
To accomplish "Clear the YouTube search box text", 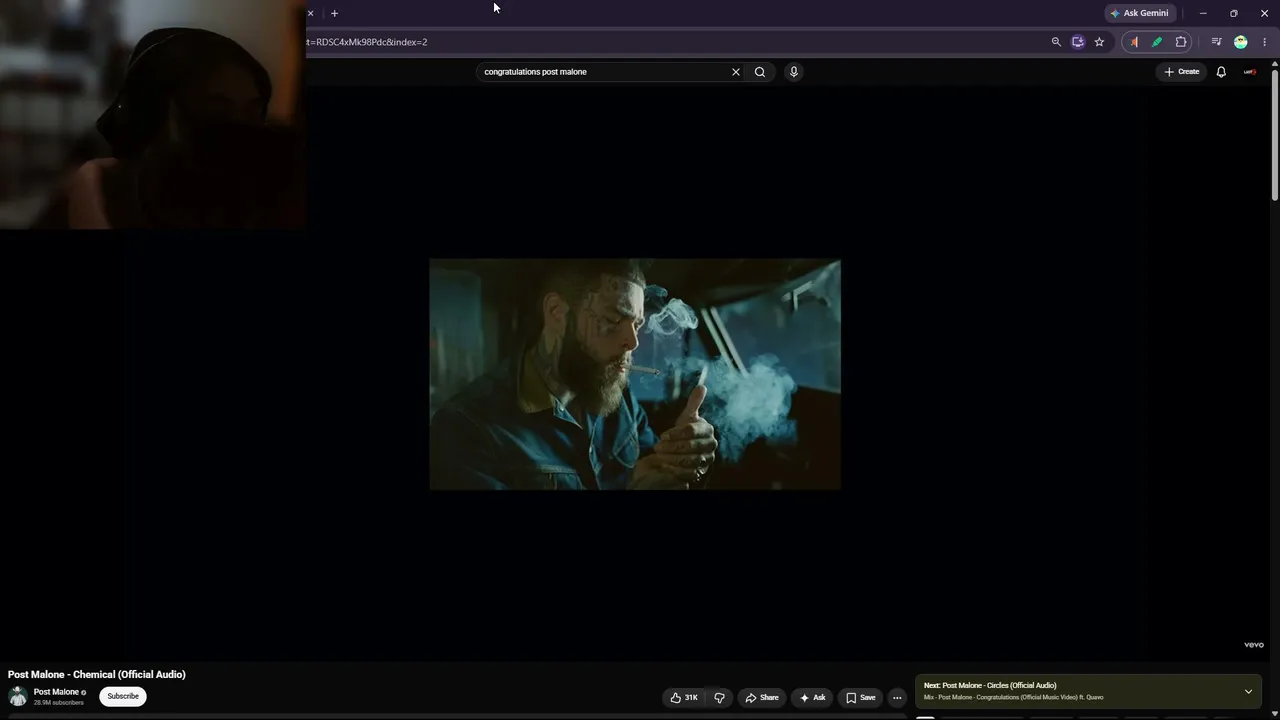I will point(736,72).
